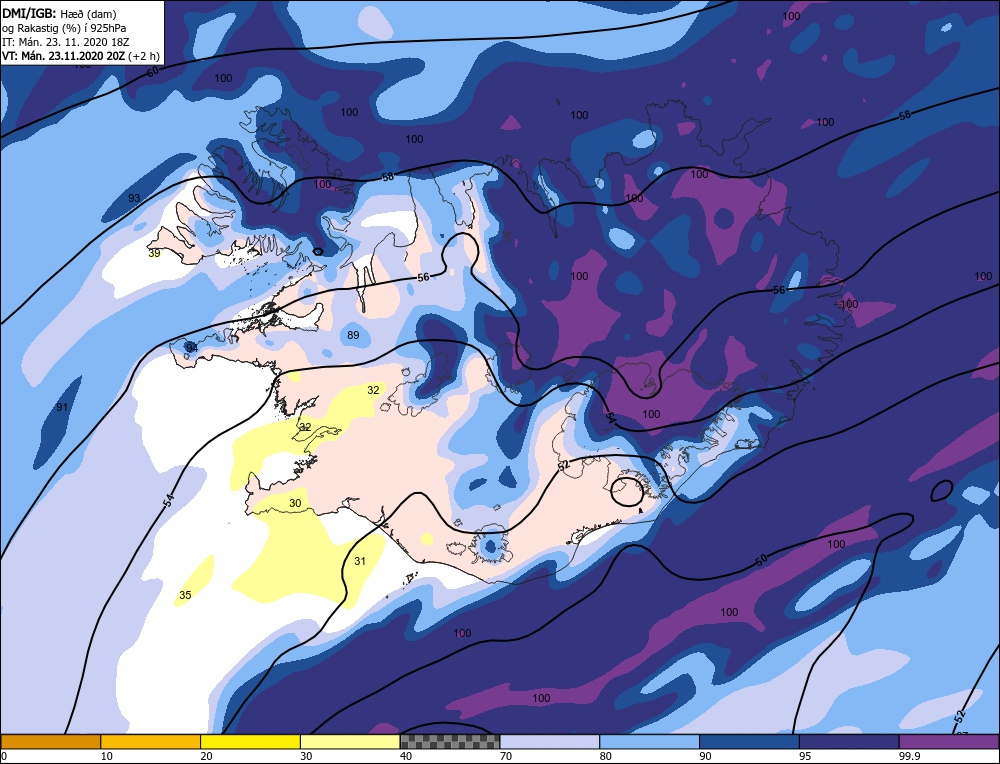This screenshot has width=1000, height=764.
Task: Click the medium blue 90–95 legend swatch
Action: tap(749, 741)
